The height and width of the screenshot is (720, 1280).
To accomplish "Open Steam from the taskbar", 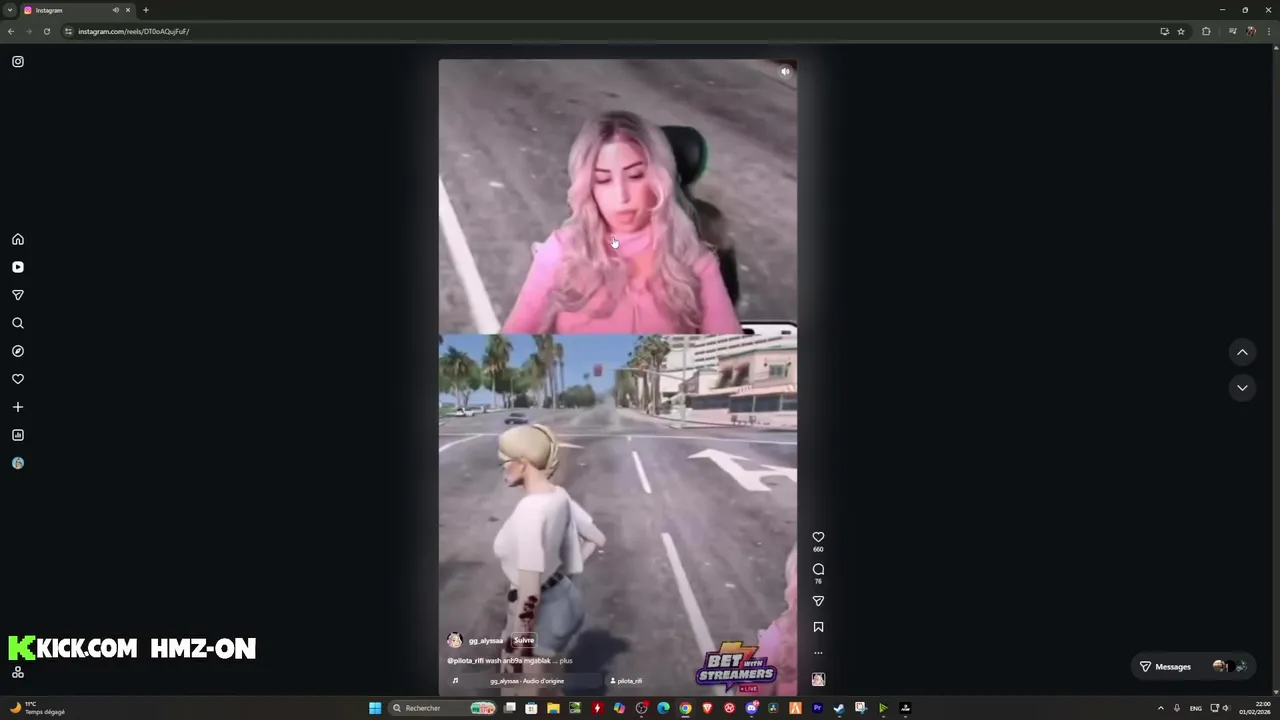I will (x=839, y=708).
